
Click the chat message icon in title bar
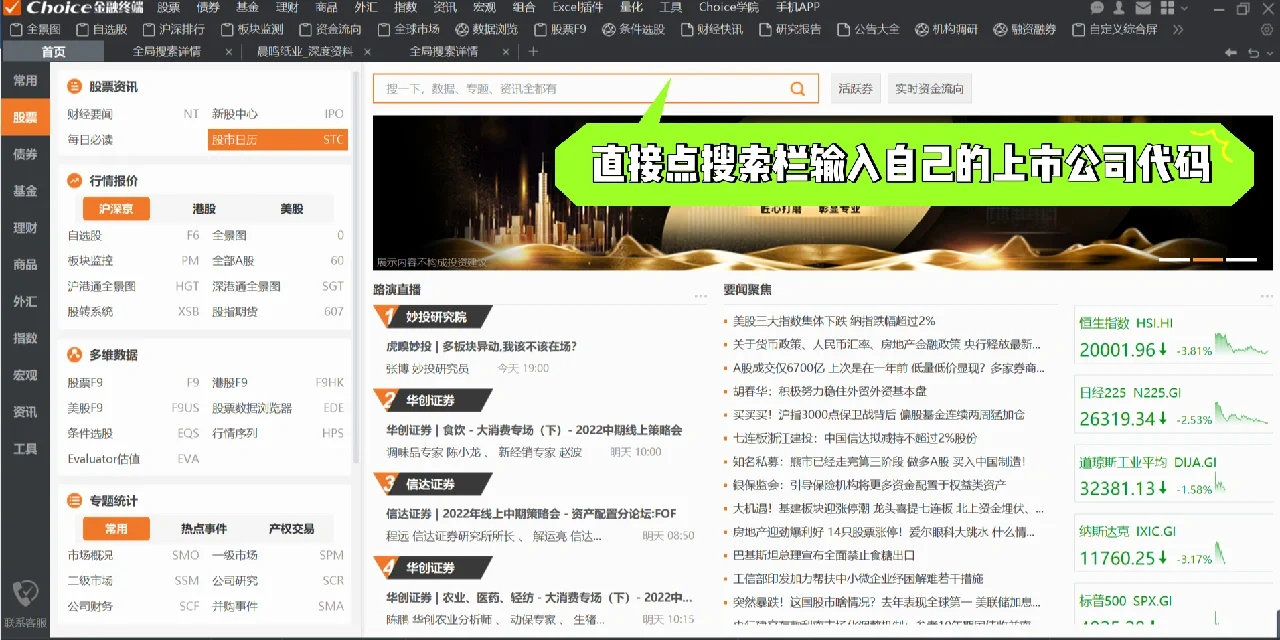1097,8
